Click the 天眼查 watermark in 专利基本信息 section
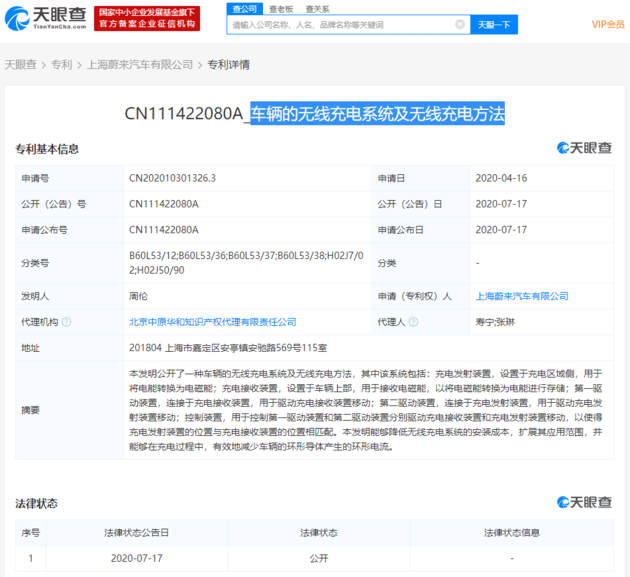 pos(585,148)
